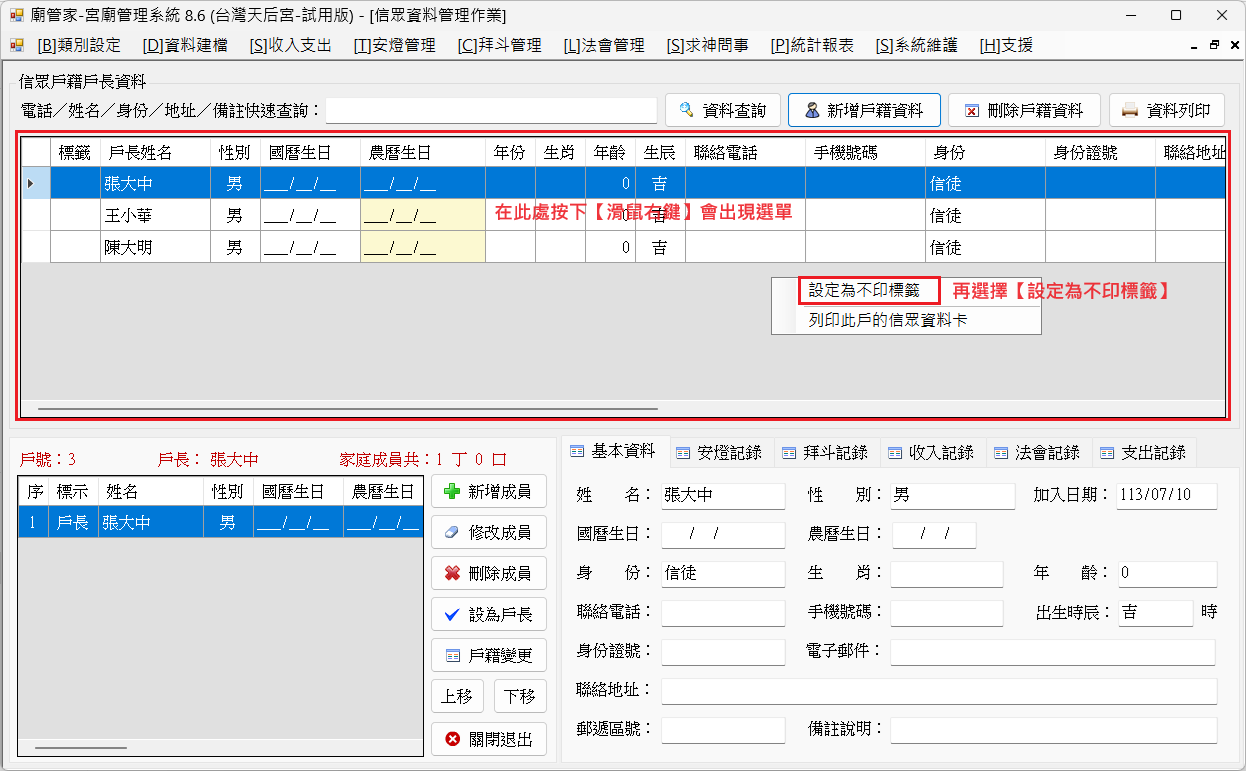The image size is (1246, 771).
Task: Open the [T]安燈管理 menu
Action: point(395,45)
